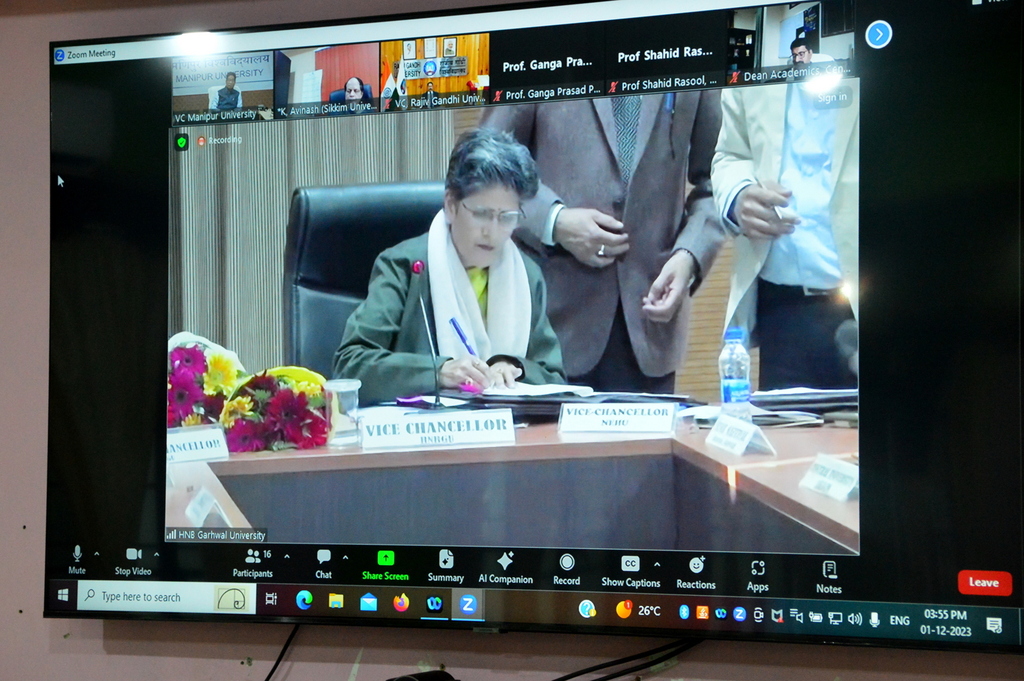1024x681 pixels.
Task: Open the 26°C weather widget
Action: pos(639,610)
